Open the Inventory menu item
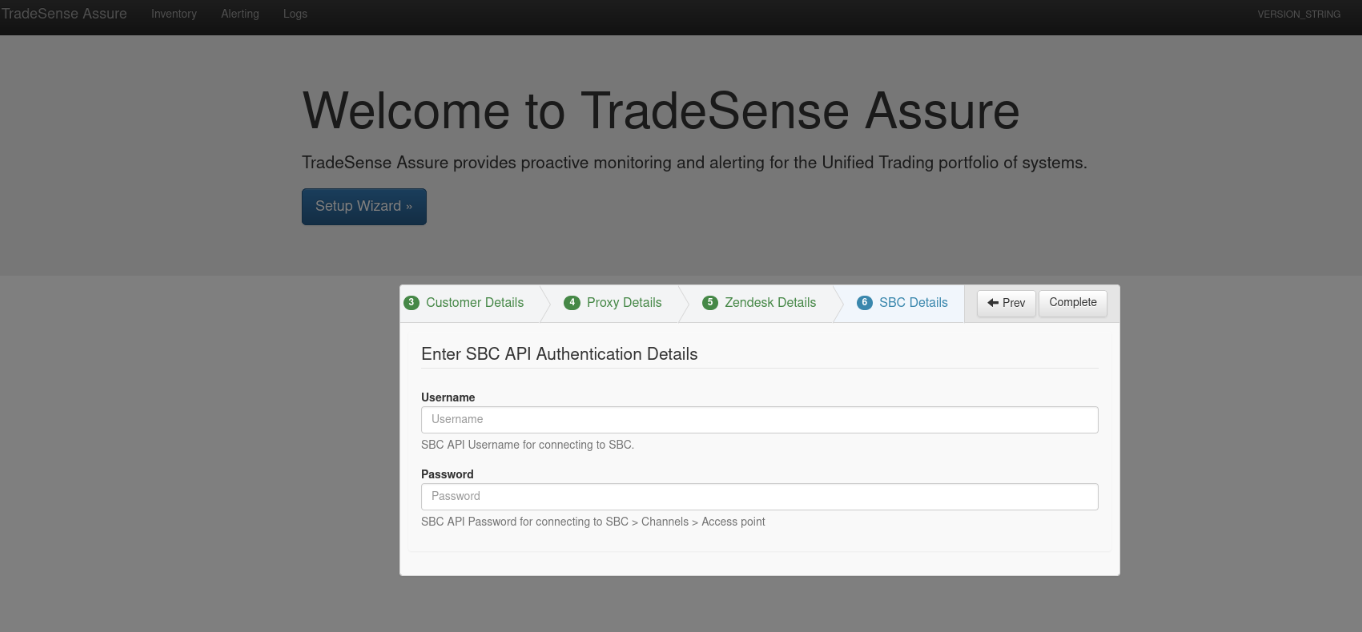1362x632 pixels. coord(174,14)
